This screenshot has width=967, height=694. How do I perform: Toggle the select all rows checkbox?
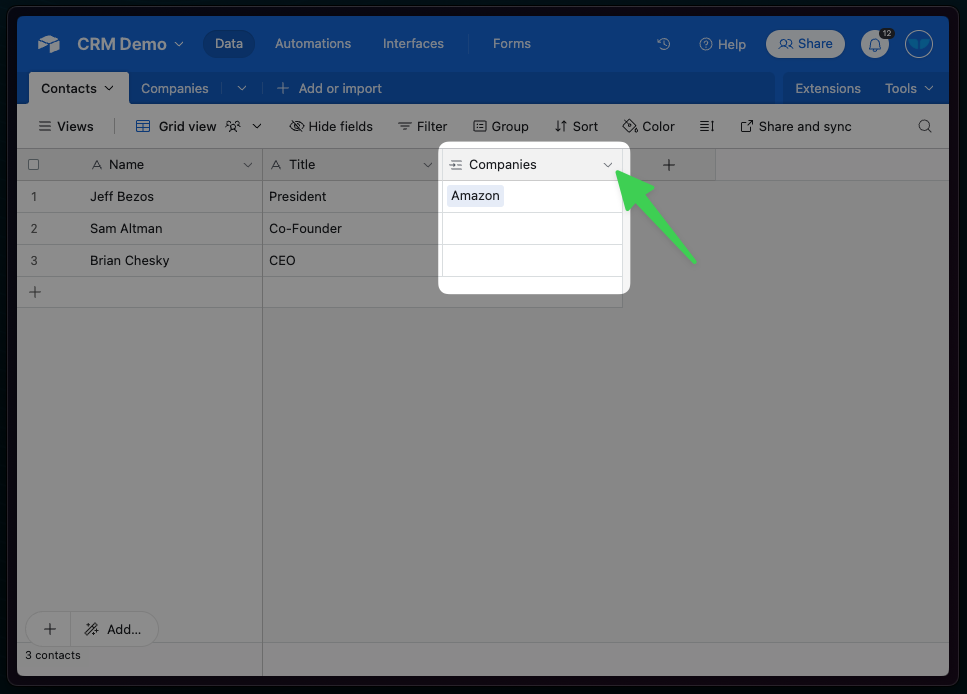pyautogui.click(x=33, y=165)
